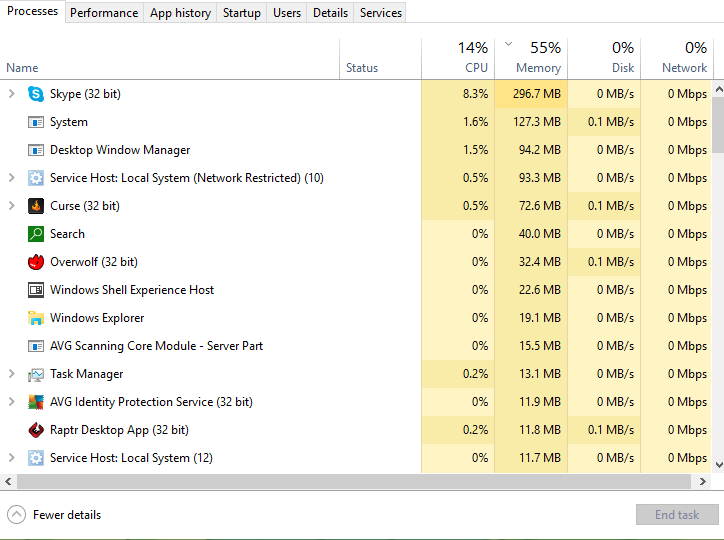The width and height of the screenshot is (724, 540).
Task: Sort by the Memory column header
Action: 531,59
